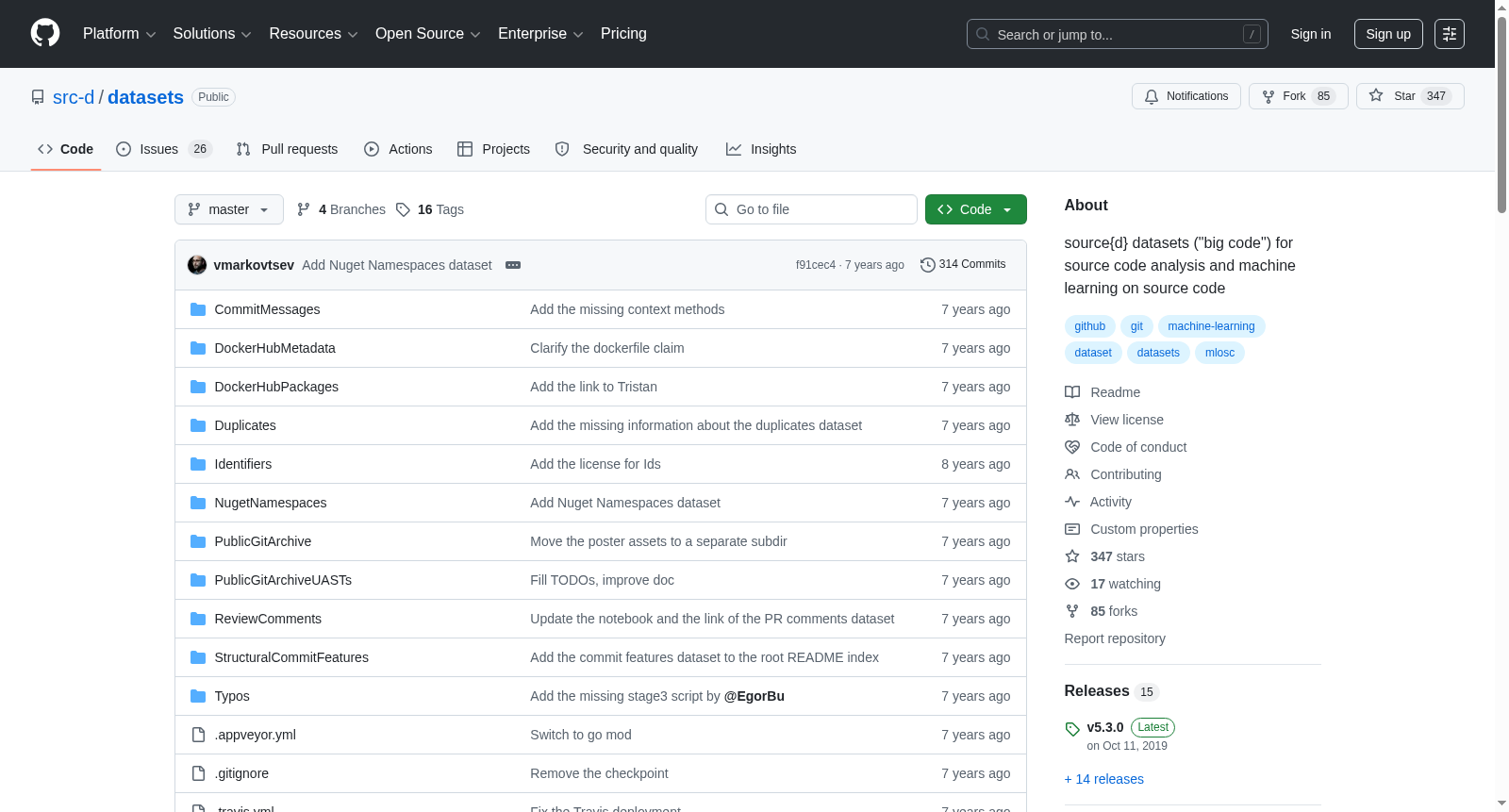The image size is (1509, 812).
Task: Open the PublicGitArchiveUASTs folder
Action: pos(283,580)
